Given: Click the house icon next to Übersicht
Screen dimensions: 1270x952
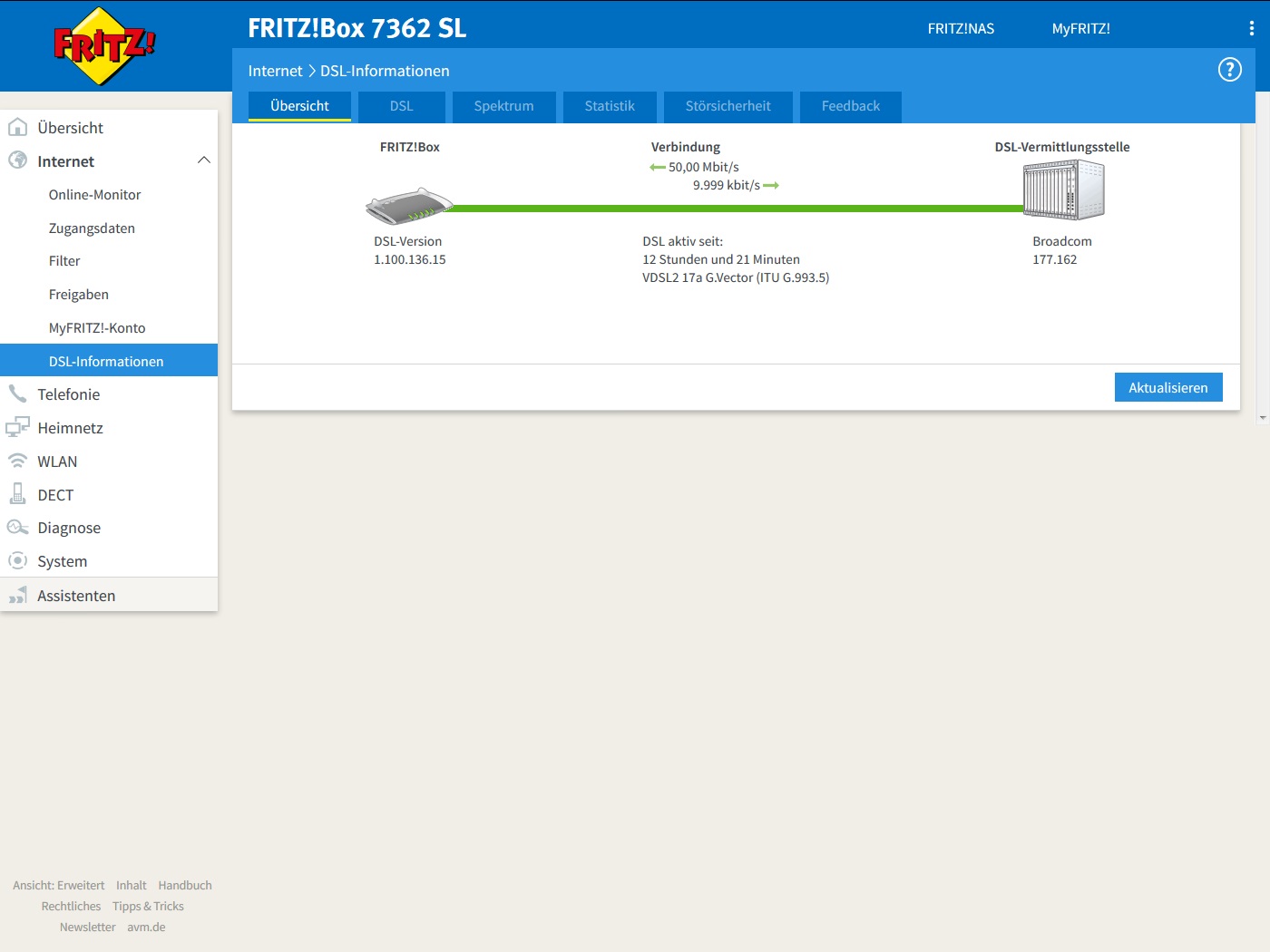Looking at the screenshot, I should (17, 127).
